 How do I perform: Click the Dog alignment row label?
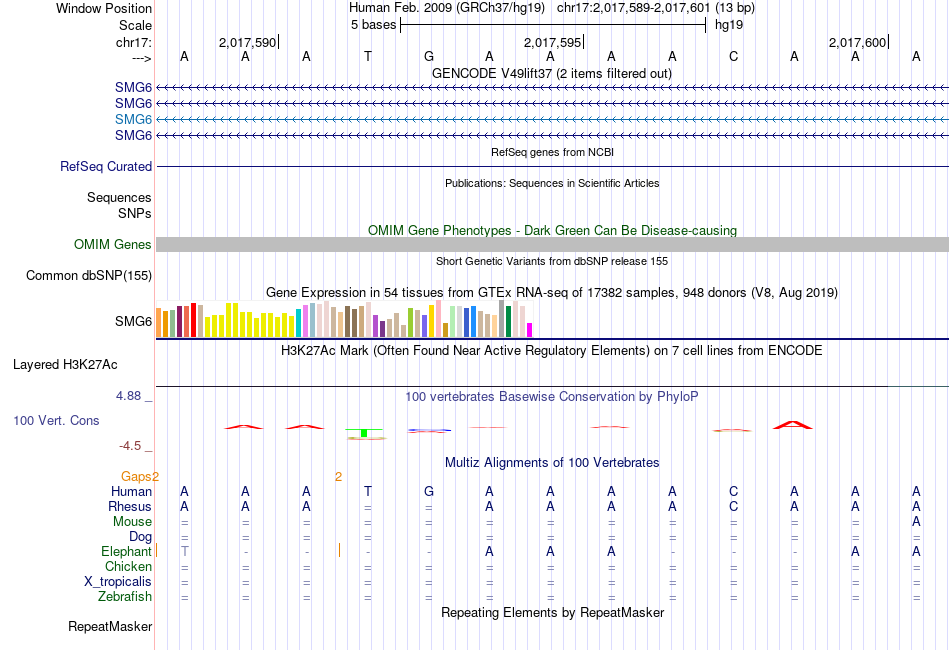click(141, 537)
